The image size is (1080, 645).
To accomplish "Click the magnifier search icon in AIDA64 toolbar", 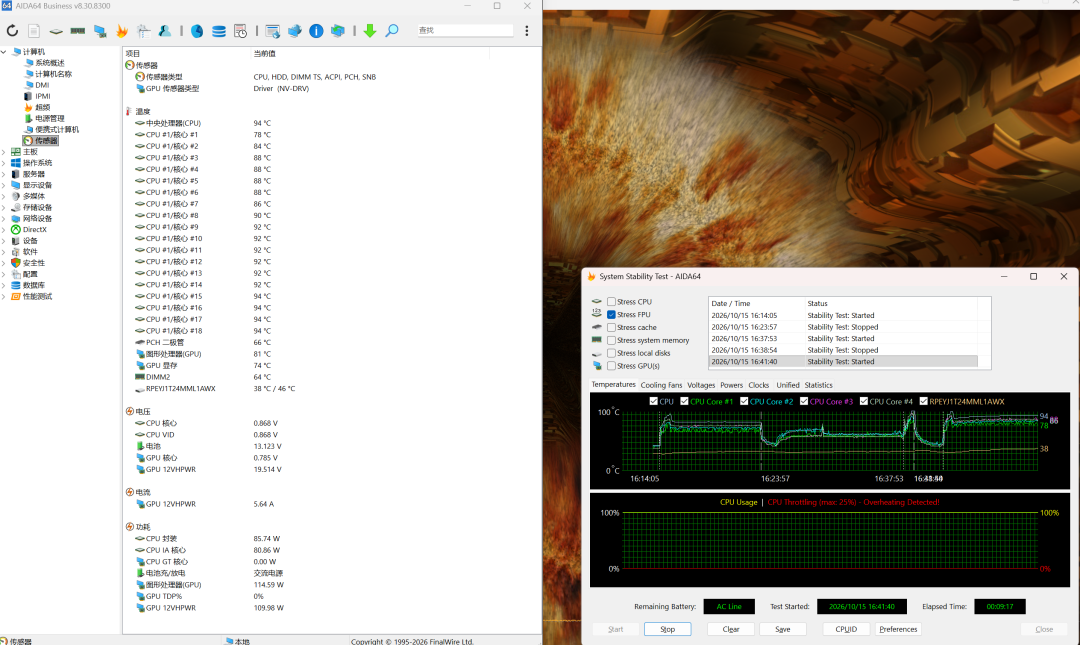I will [x=392, y=30].
